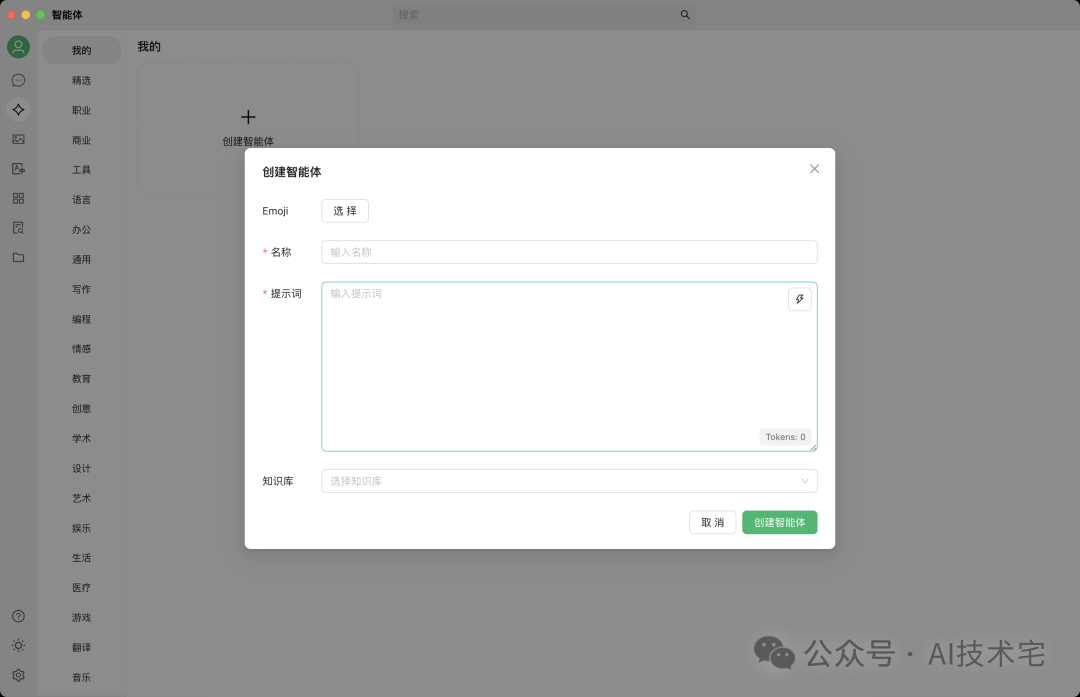Select the 翻译 category
This screenshot has height=697, width=1080.
coord(81,647)
